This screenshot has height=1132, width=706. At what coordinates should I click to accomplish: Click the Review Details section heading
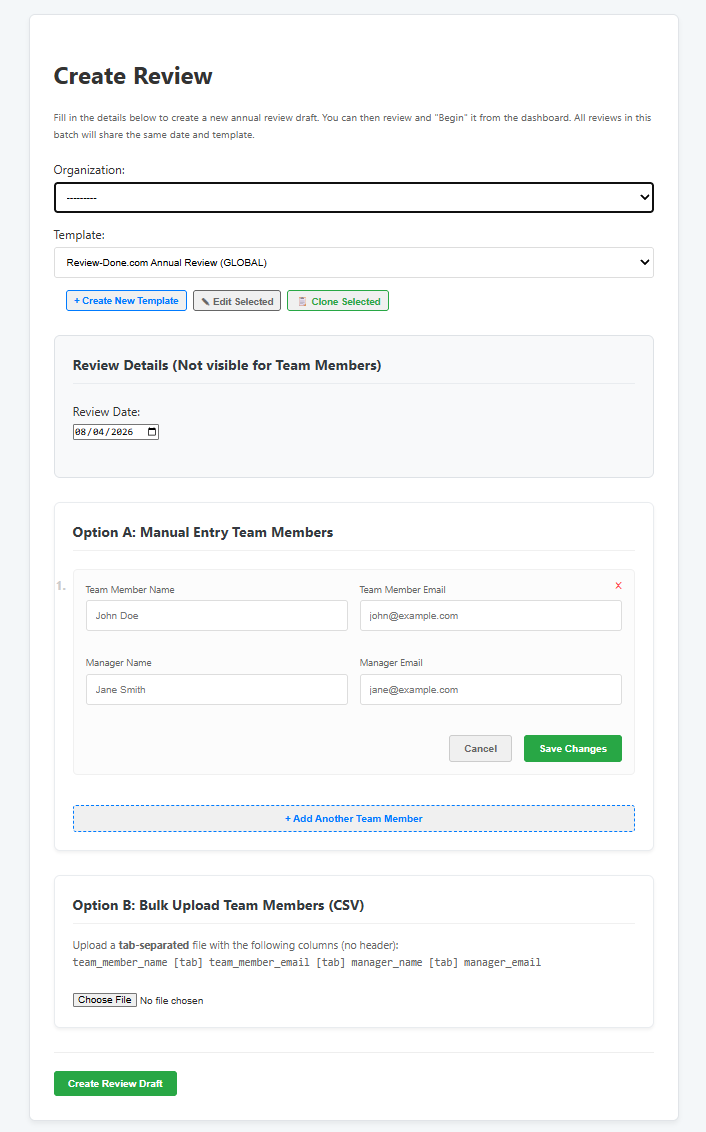[227, 365]
